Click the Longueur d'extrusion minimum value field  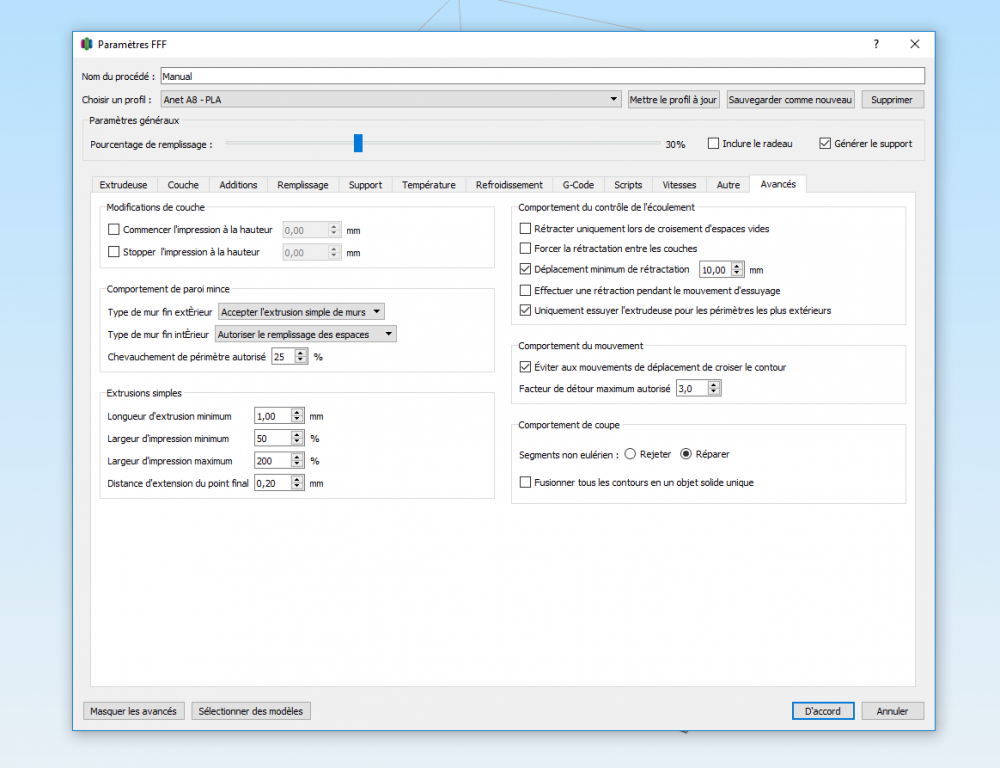coord(272,416)
